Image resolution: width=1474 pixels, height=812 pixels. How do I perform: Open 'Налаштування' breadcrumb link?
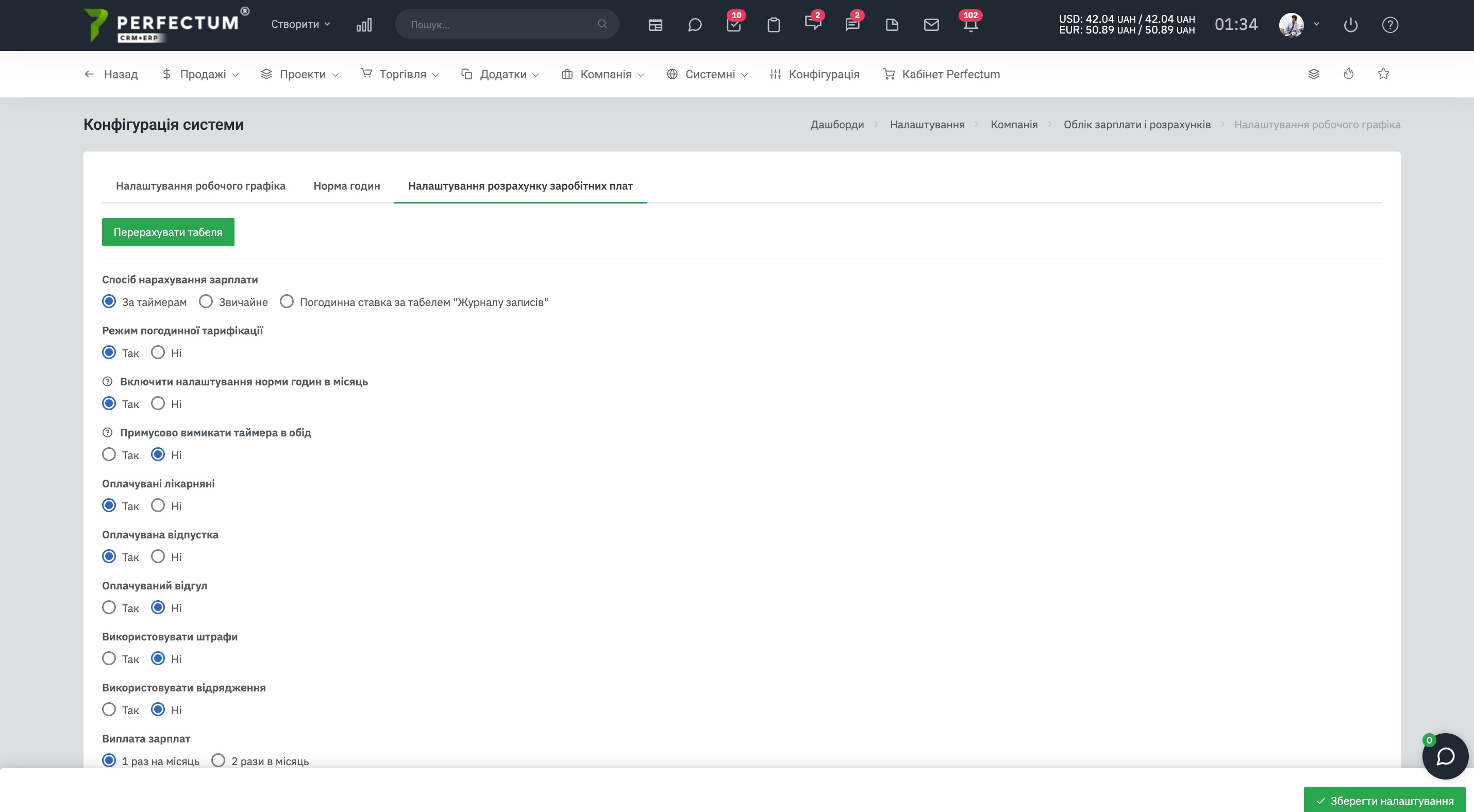click(927, 125)
